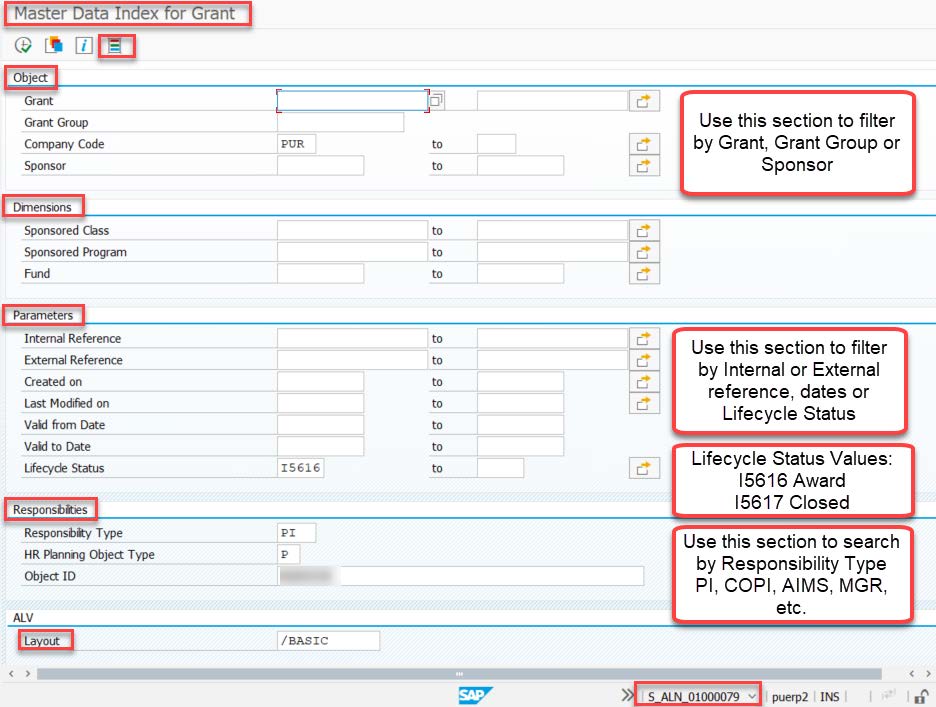
Task: Click the Sponsor to-value field
Action: point(521,165)
